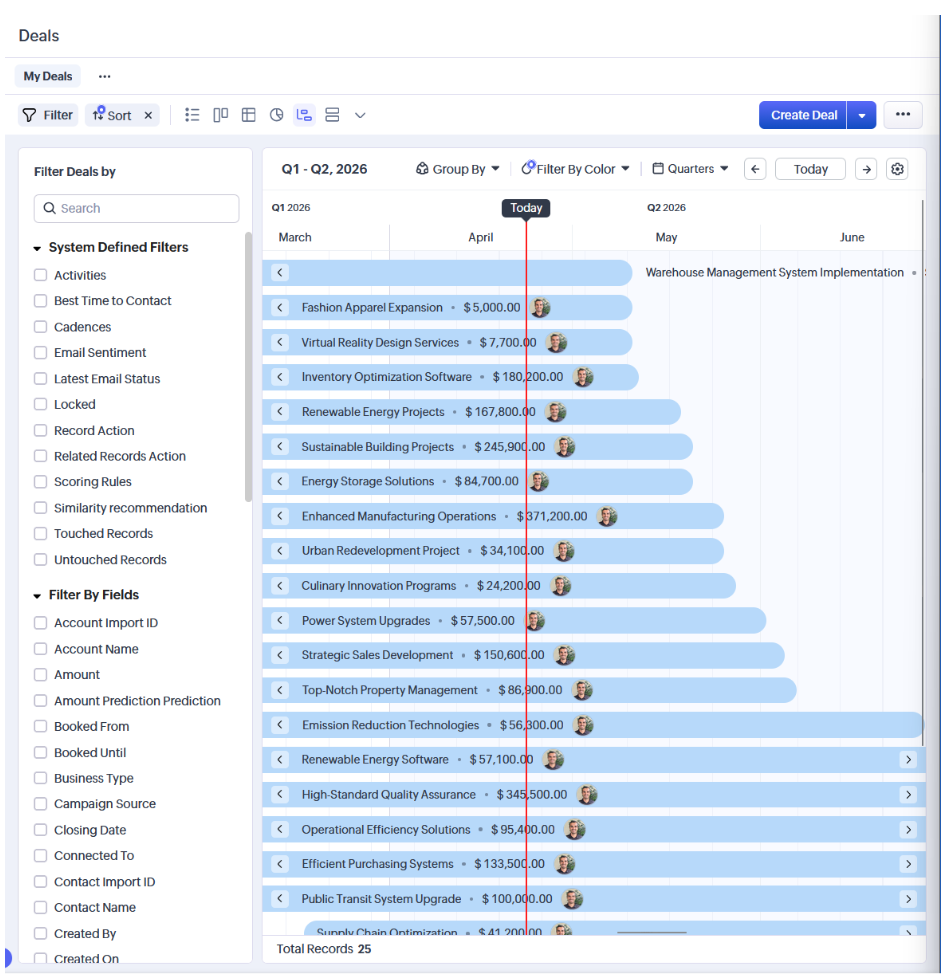This screenshot has height=976, width=945.
Task: Go to previous timeline period arrow
Action: point(756,169)
